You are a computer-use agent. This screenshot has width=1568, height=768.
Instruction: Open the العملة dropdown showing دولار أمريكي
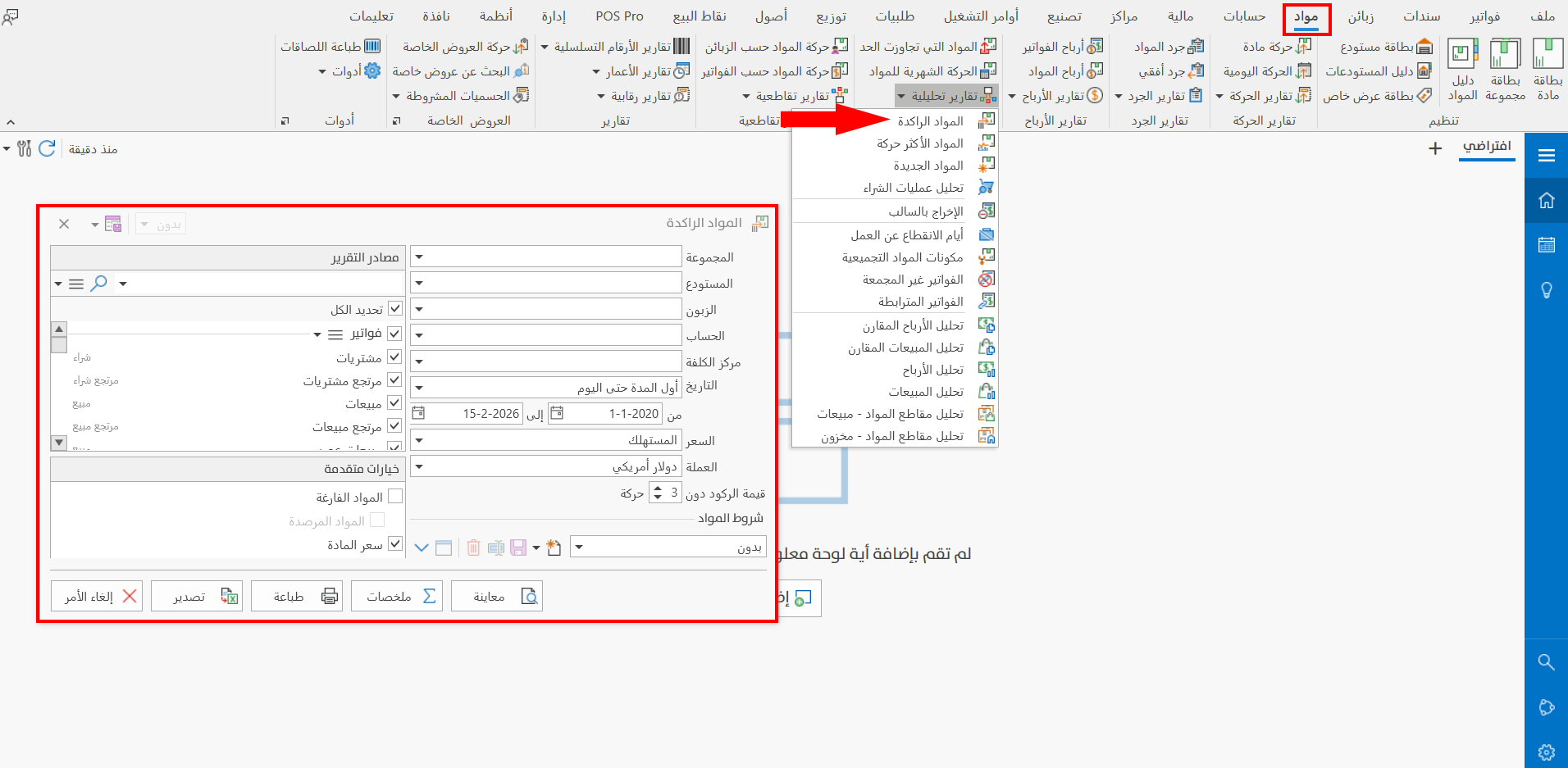point(419,466)
